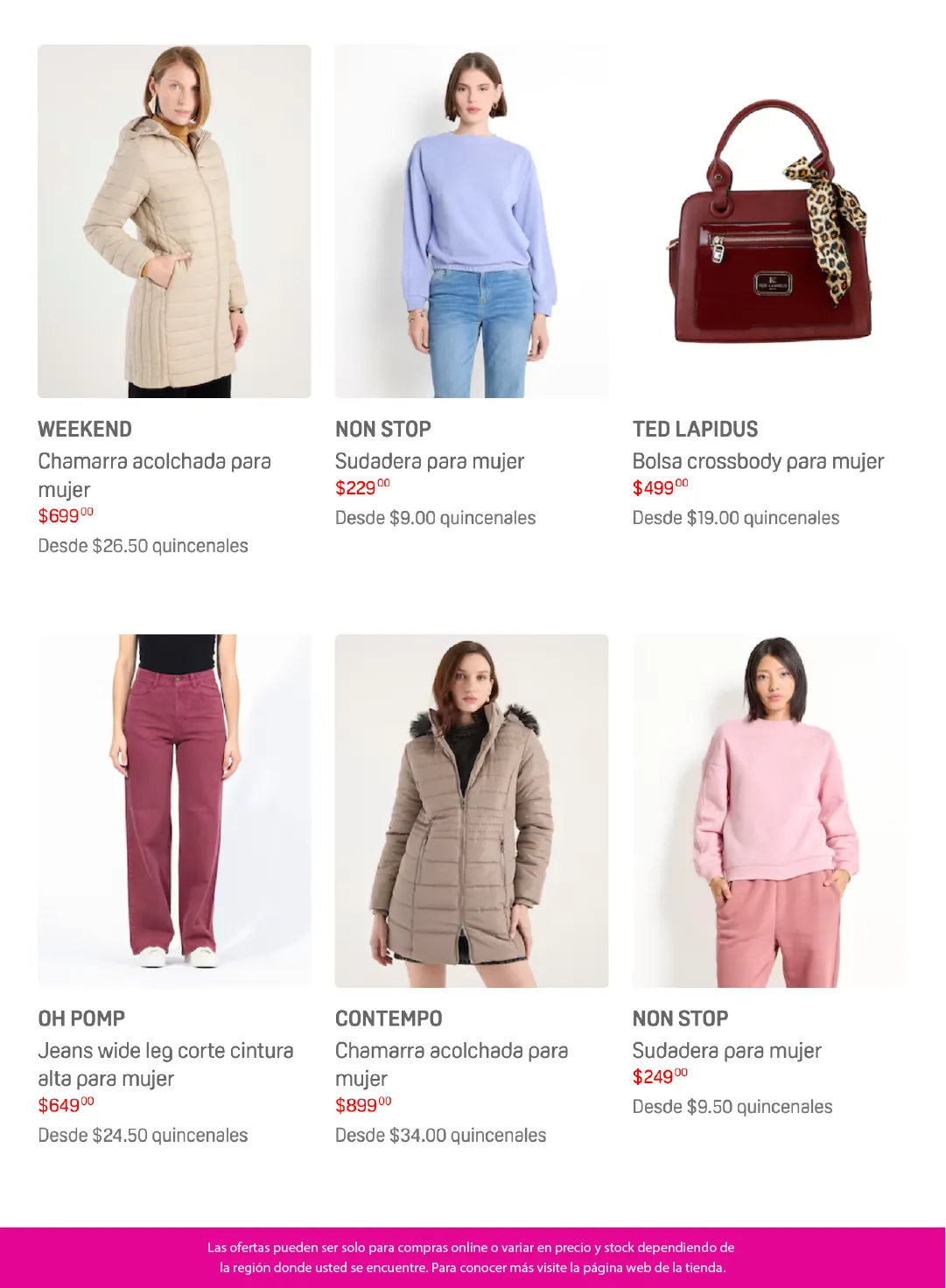Click the WEEKEND brand name
Screen dimensions: 946x1288
[x=85, y=429]
